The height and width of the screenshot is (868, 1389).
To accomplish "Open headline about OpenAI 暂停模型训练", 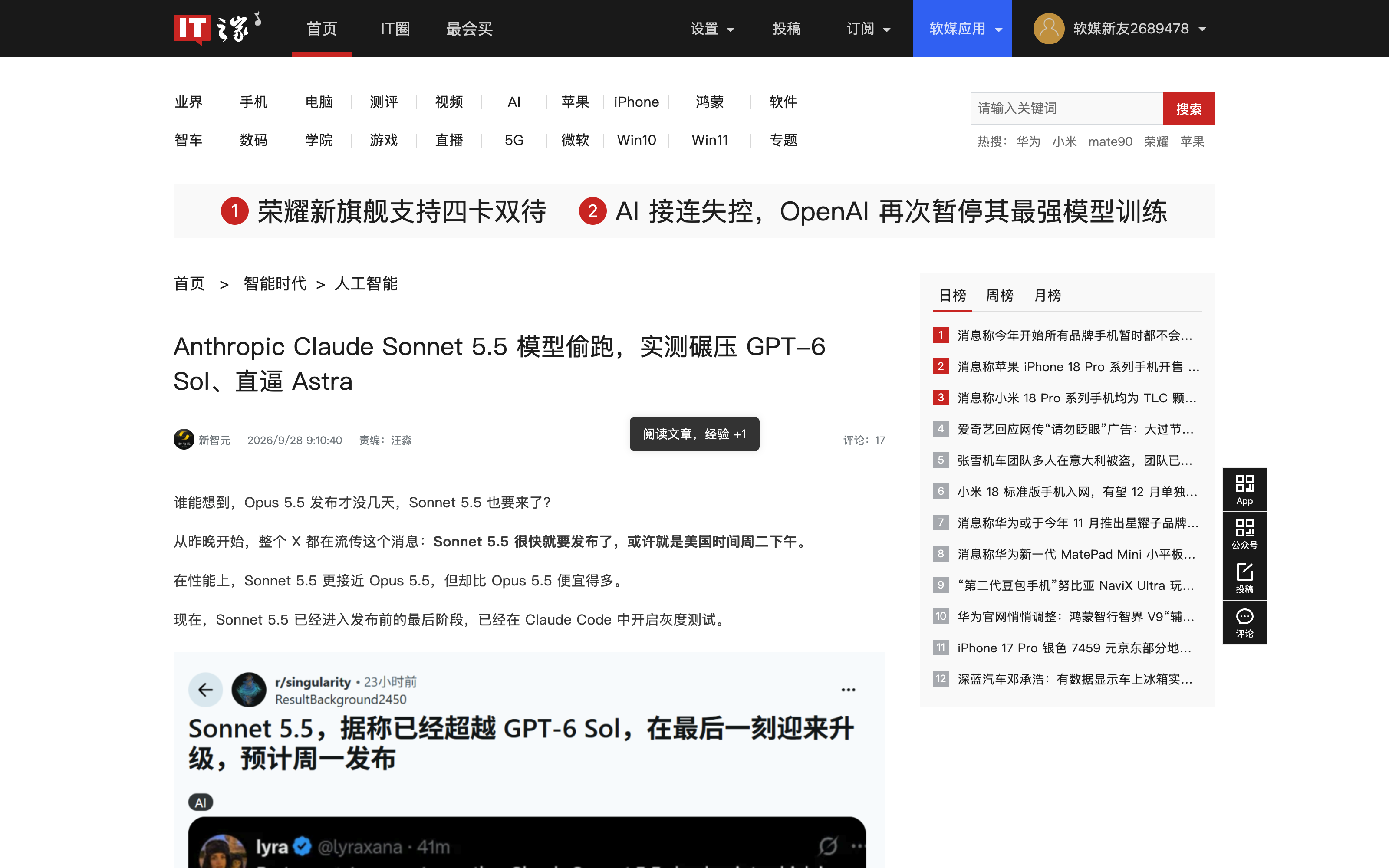I will (891, 211).
